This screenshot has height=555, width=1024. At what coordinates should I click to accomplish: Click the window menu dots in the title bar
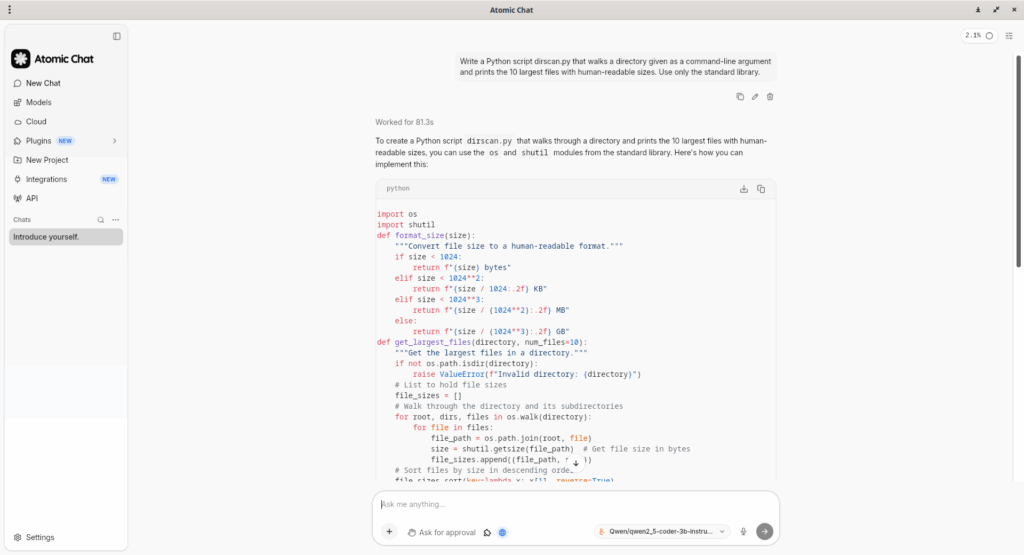(x=9, y=10)
